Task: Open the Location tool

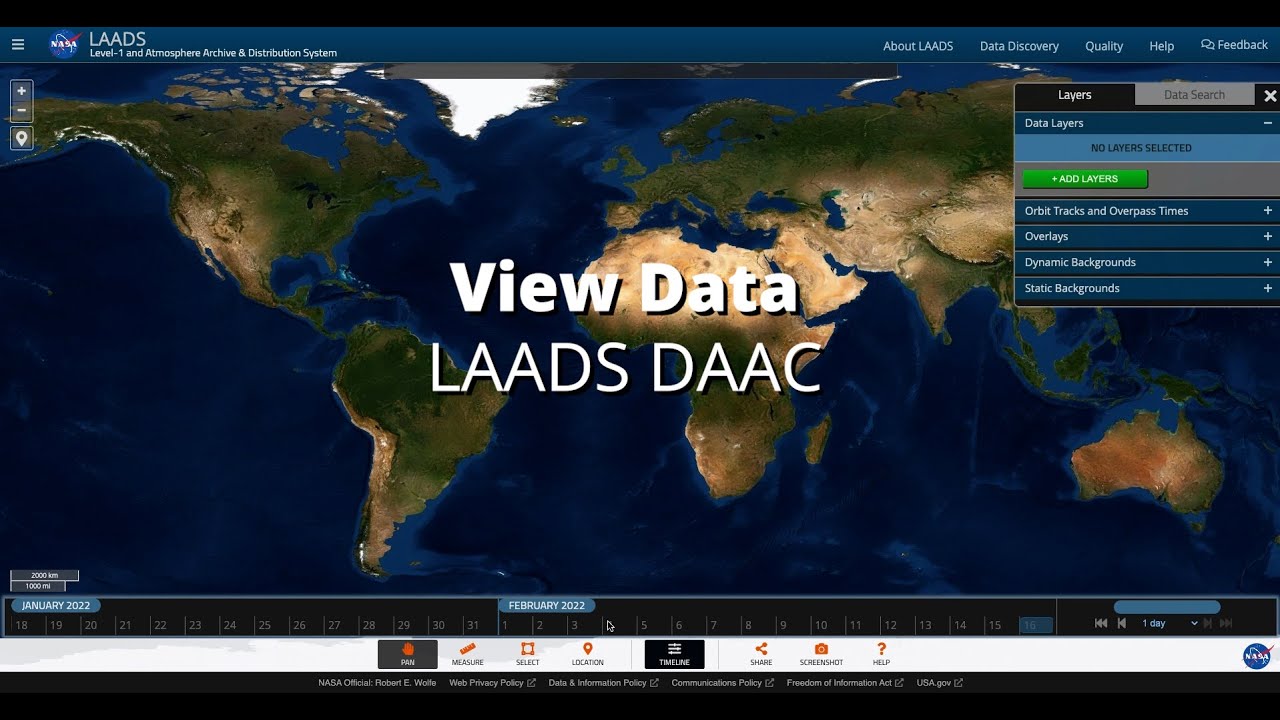Action: coord(587,654)
